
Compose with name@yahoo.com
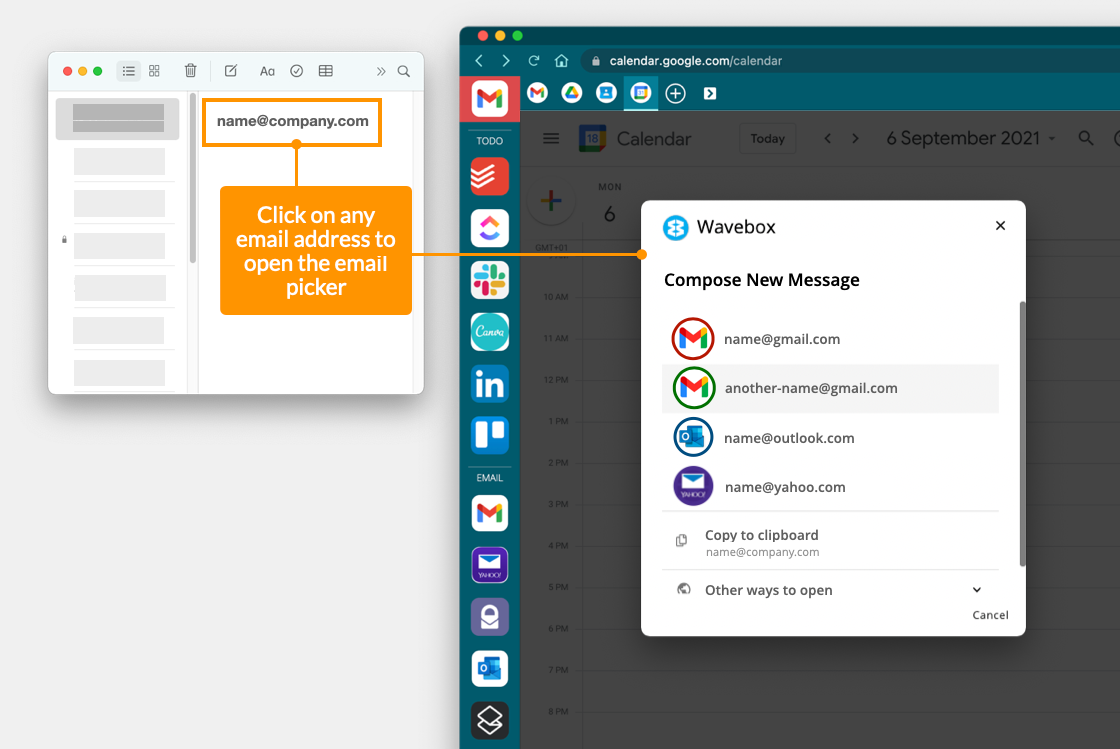pos(830,487)
